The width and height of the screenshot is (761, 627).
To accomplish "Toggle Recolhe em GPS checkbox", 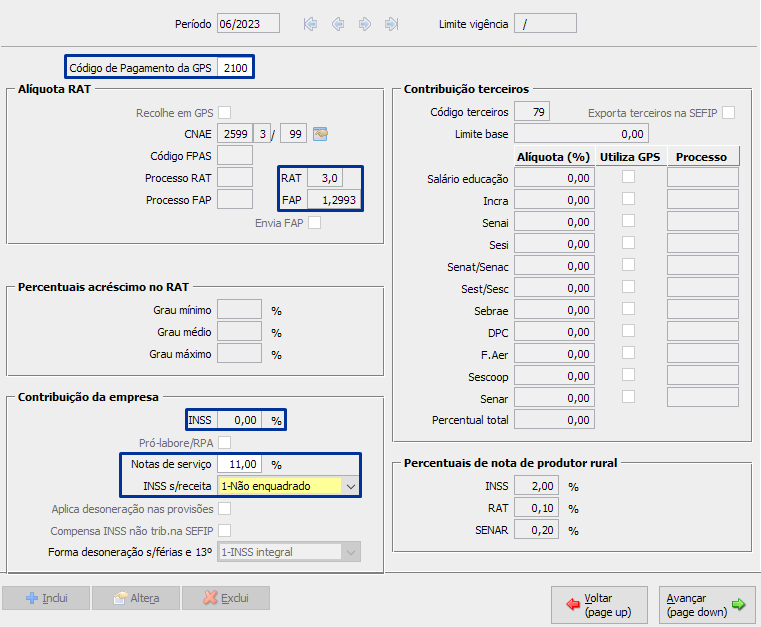I will (x=225, y=112).
